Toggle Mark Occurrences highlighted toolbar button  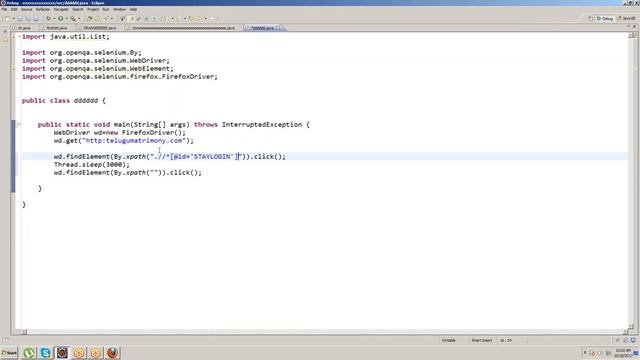point(131,18)
